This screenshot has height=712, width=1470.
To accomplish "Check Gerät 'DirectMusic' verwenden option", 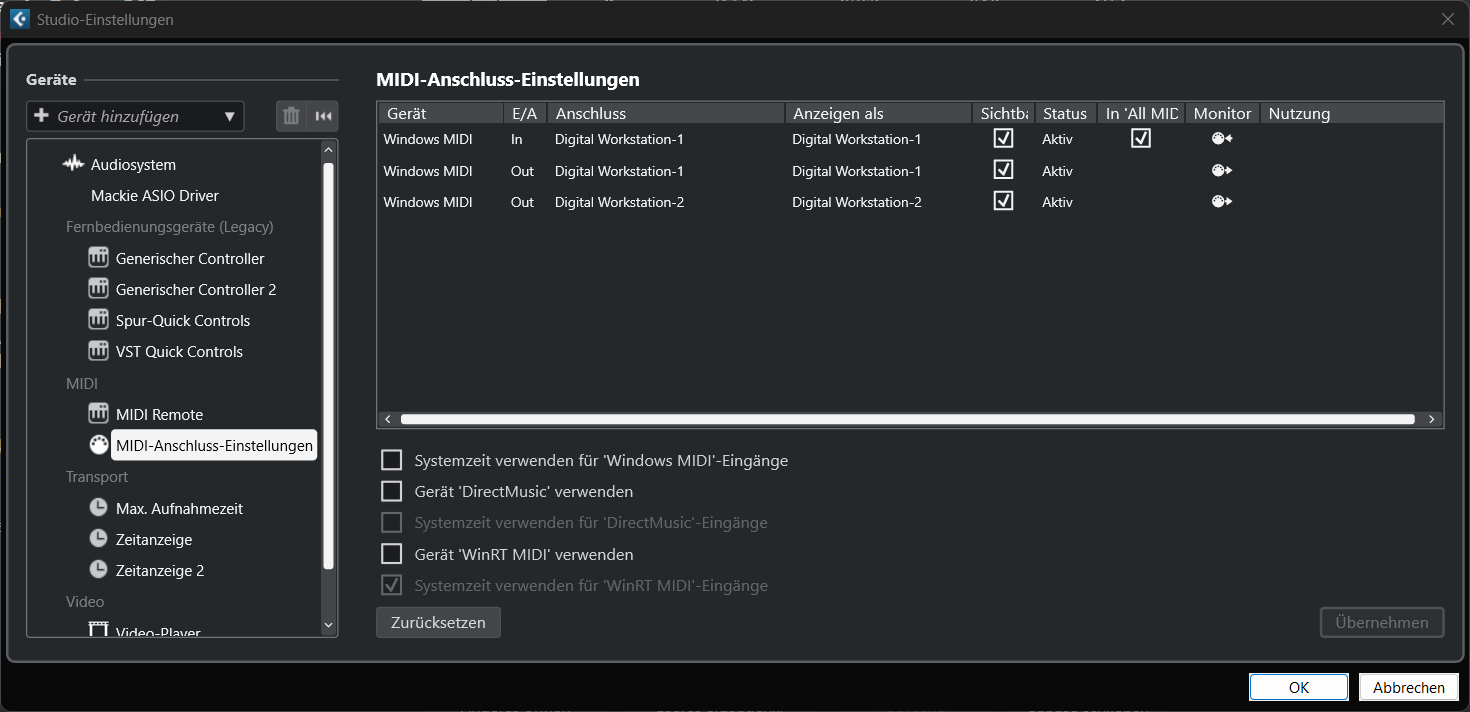I will 392,492.
